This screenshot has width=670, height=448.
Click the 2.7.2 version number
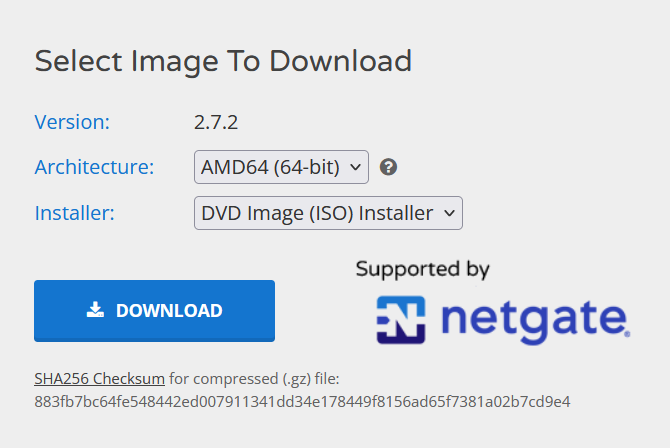216,123
